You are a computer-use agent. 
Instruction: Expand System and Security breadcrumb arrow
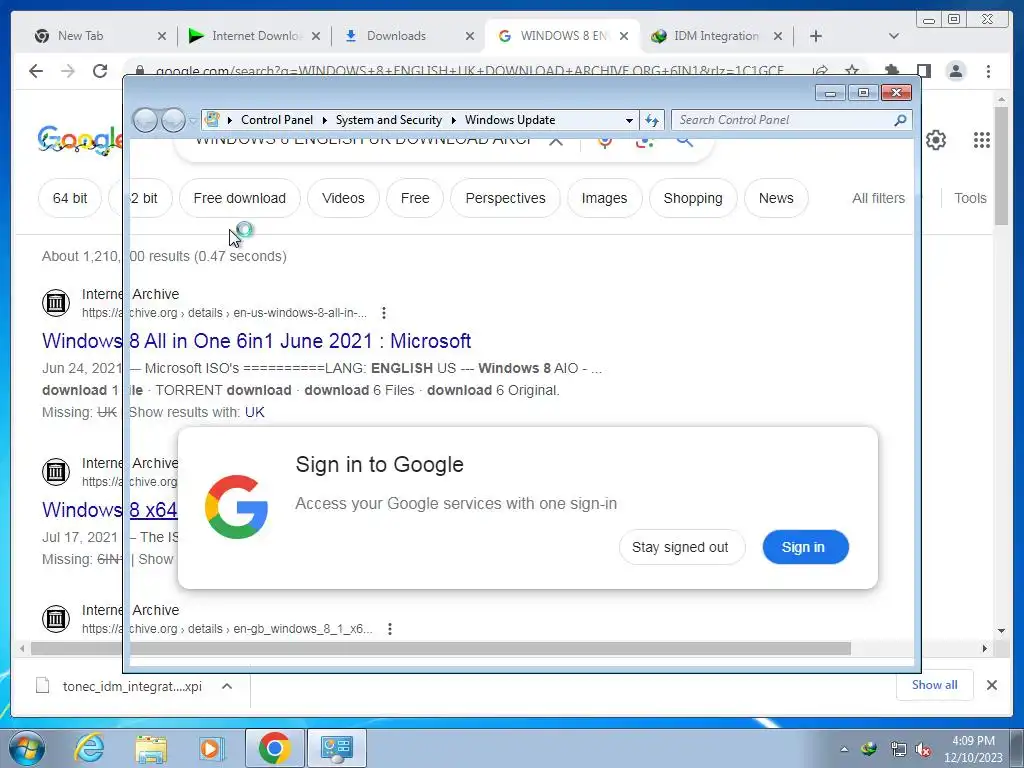[453, 120]
